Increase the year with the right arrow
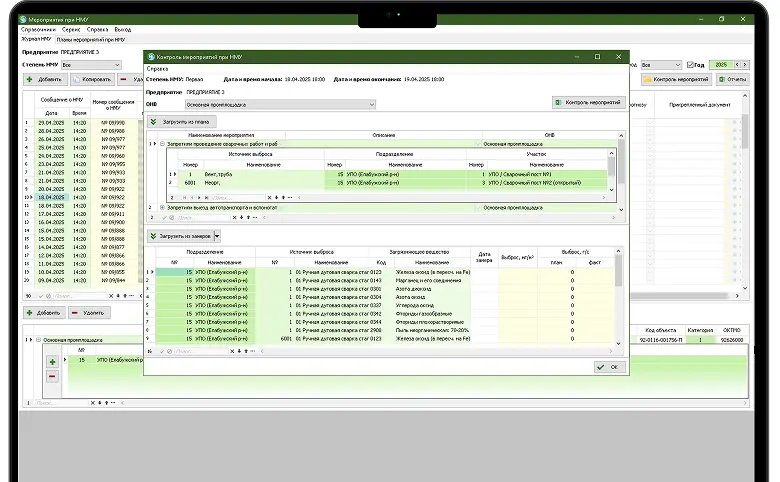780x482 pixels. point(743,64)
